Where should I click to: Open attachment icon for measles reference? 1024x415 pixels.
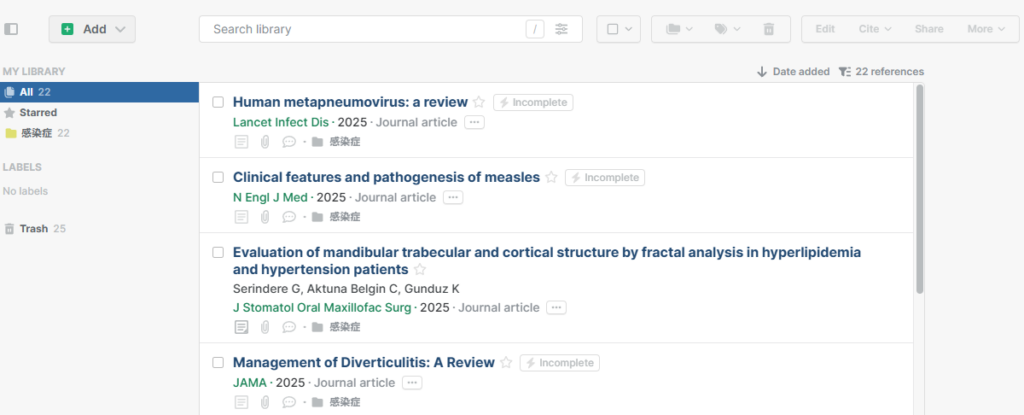265,216
